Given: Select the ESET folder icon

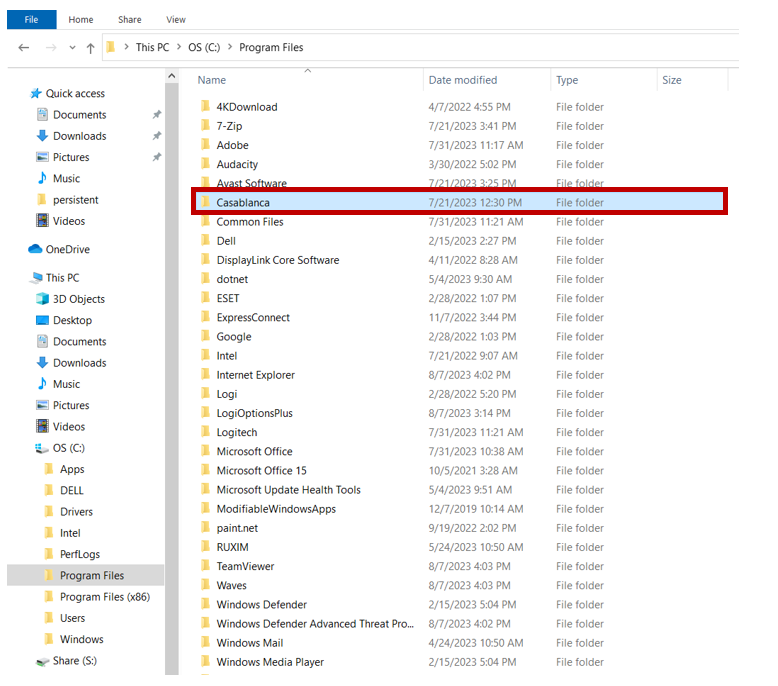Looking at the screenshot, I should pyautogui.click(x=205, y=298).
